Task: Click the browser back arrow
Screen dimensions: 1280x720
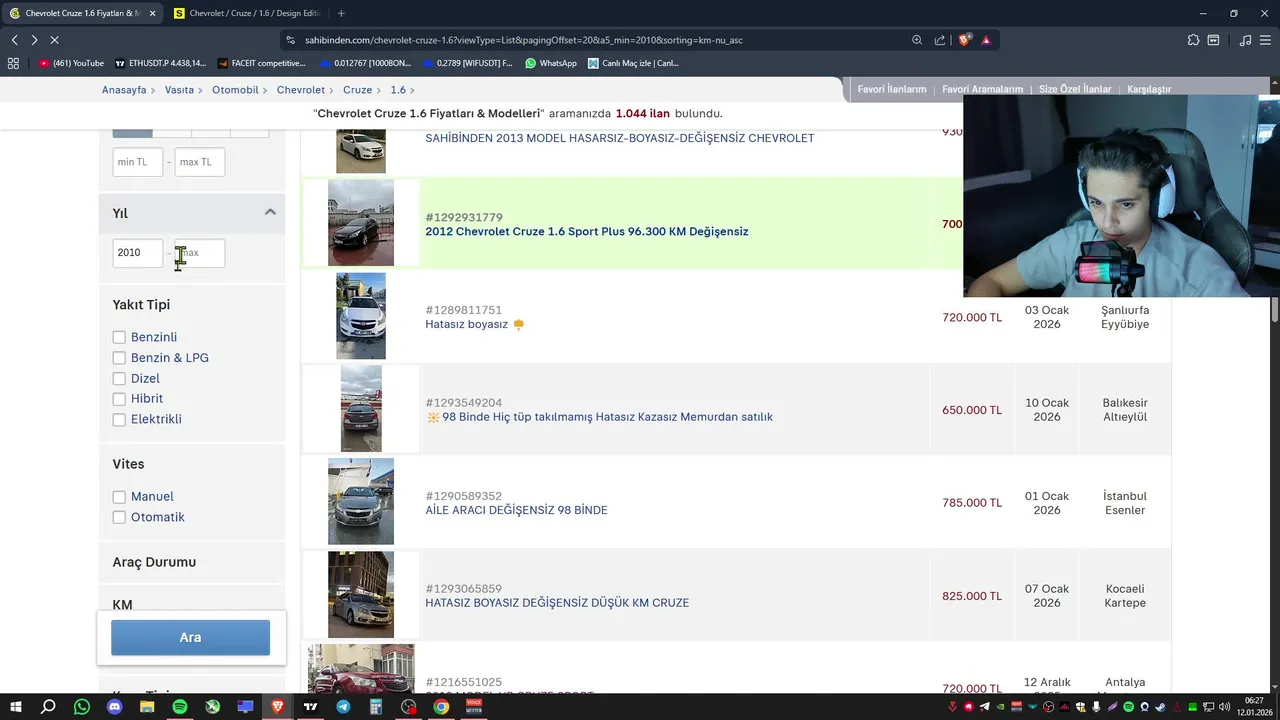Action: (x=14, y=40)
